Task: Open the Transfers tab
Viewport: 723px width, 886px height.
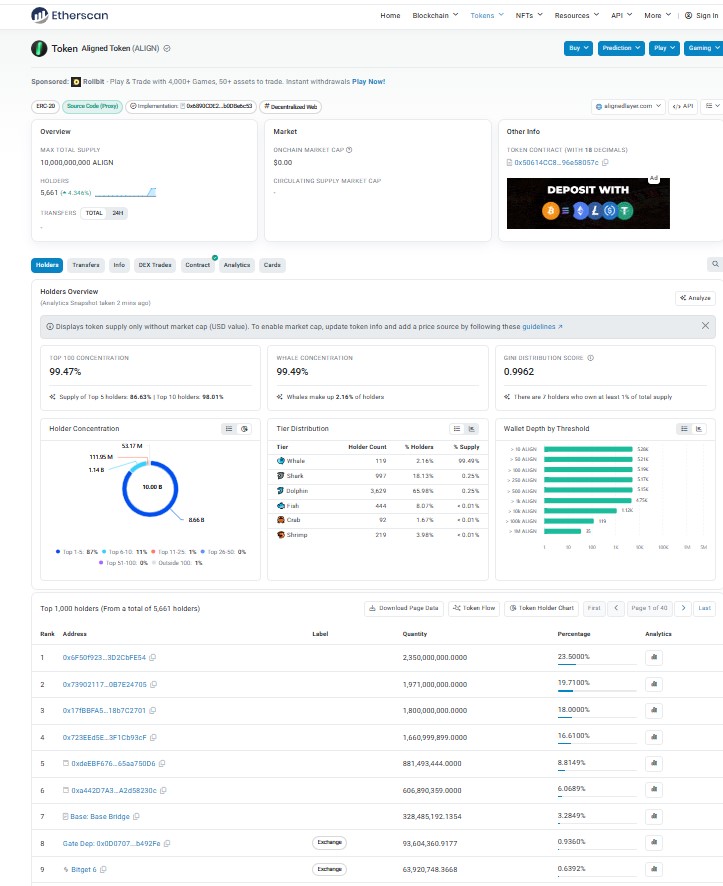Action: click(x=86, y=265)
